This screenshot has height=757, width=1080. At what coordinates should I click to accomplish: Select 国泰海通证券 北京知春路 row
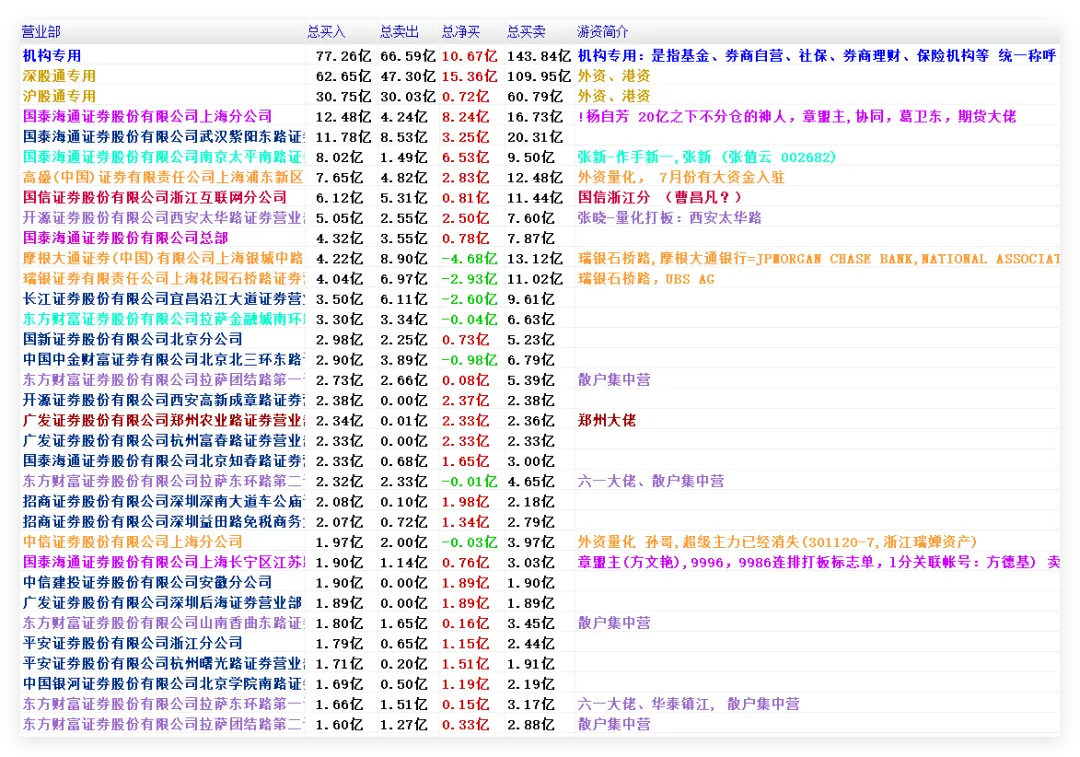(x=163, y=461)
